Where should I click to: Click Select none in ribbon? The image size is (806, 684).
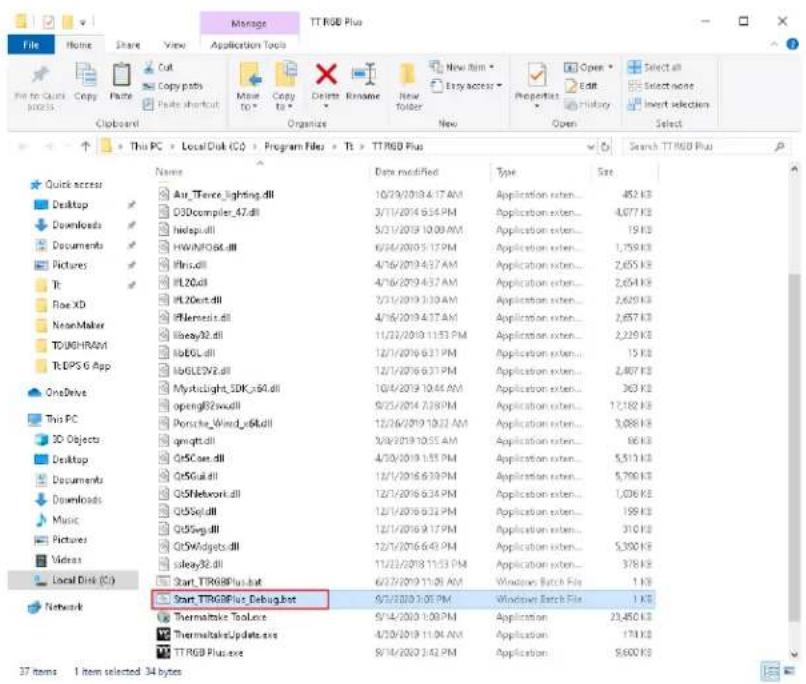661,86
